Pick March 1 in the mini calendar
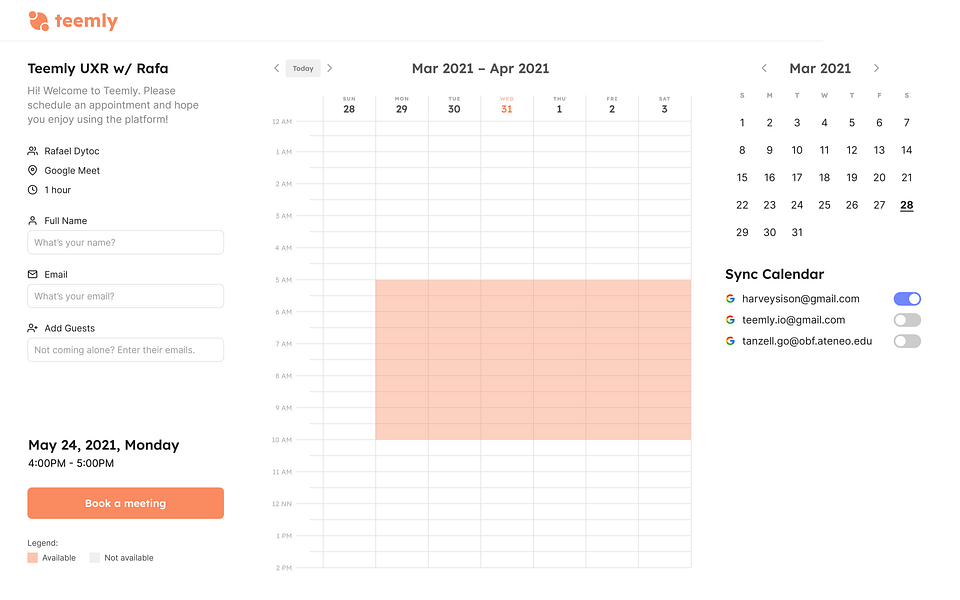 pos(742,122)
